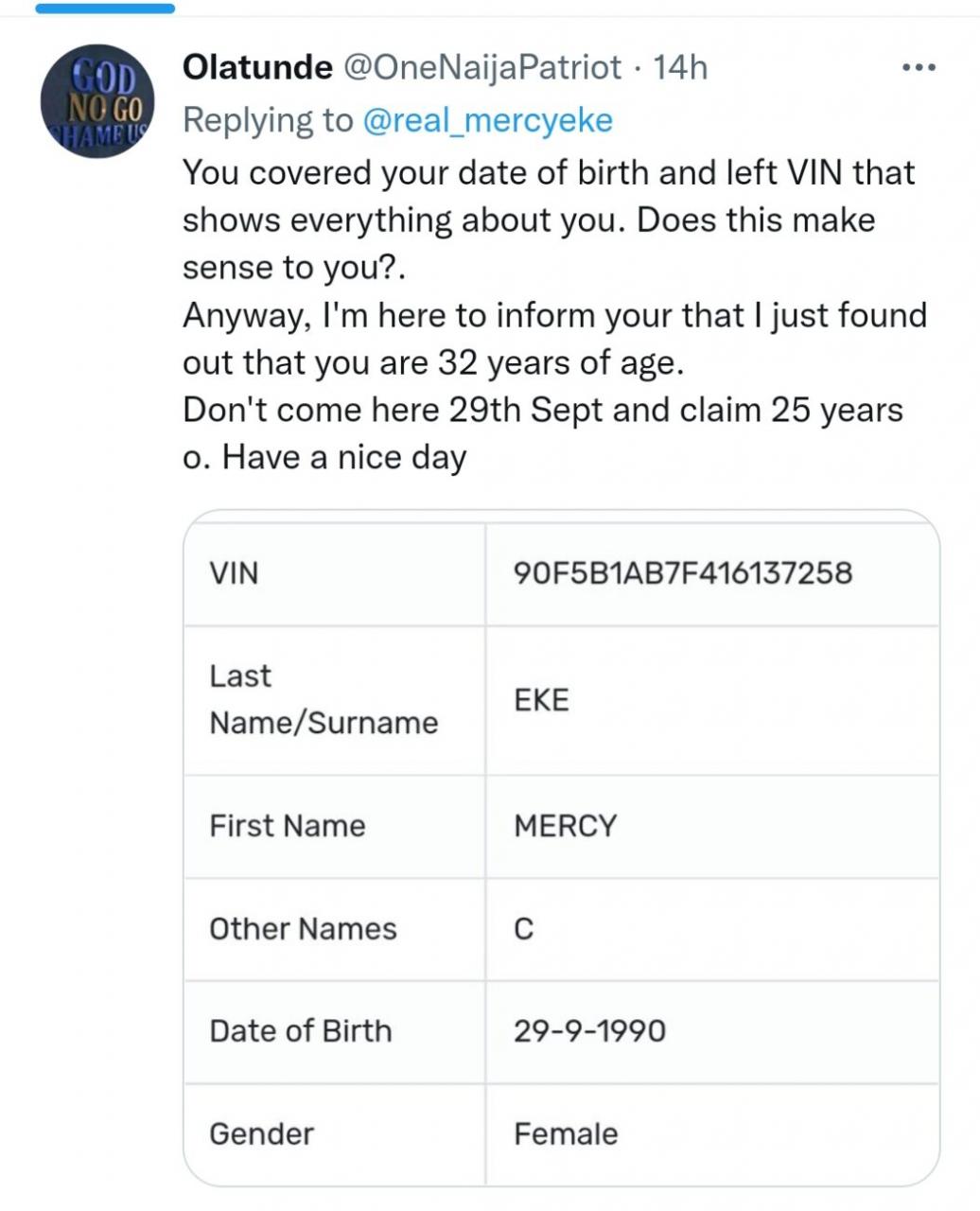Click the Olatunde profile avatar picture
980x1211 pixels.
pos(97,101)
